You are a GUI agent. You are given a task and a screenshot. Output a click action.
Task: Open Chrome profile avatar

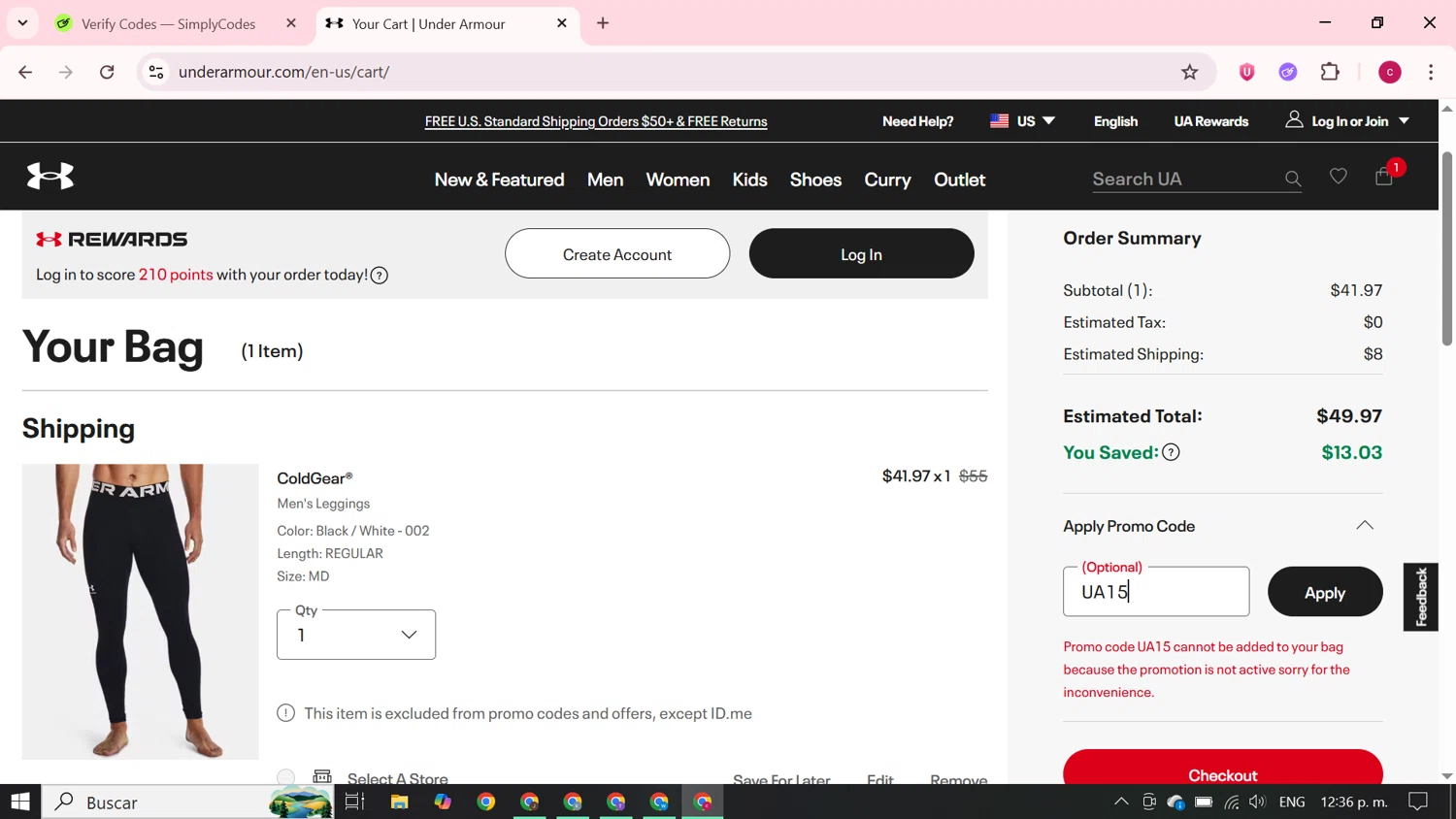pyautogui.click(x=1390, y=72)
